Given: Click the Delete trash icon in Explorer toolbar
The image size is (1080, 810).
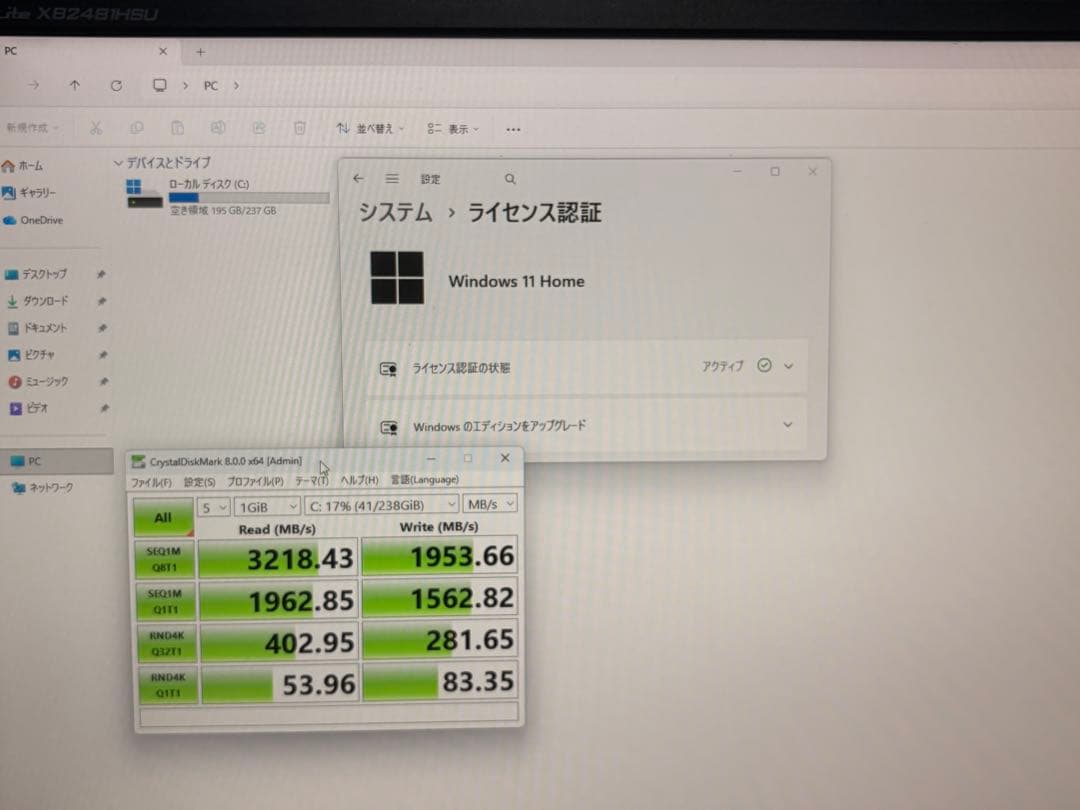Looking at the screenshot, I should coord(298,128).
